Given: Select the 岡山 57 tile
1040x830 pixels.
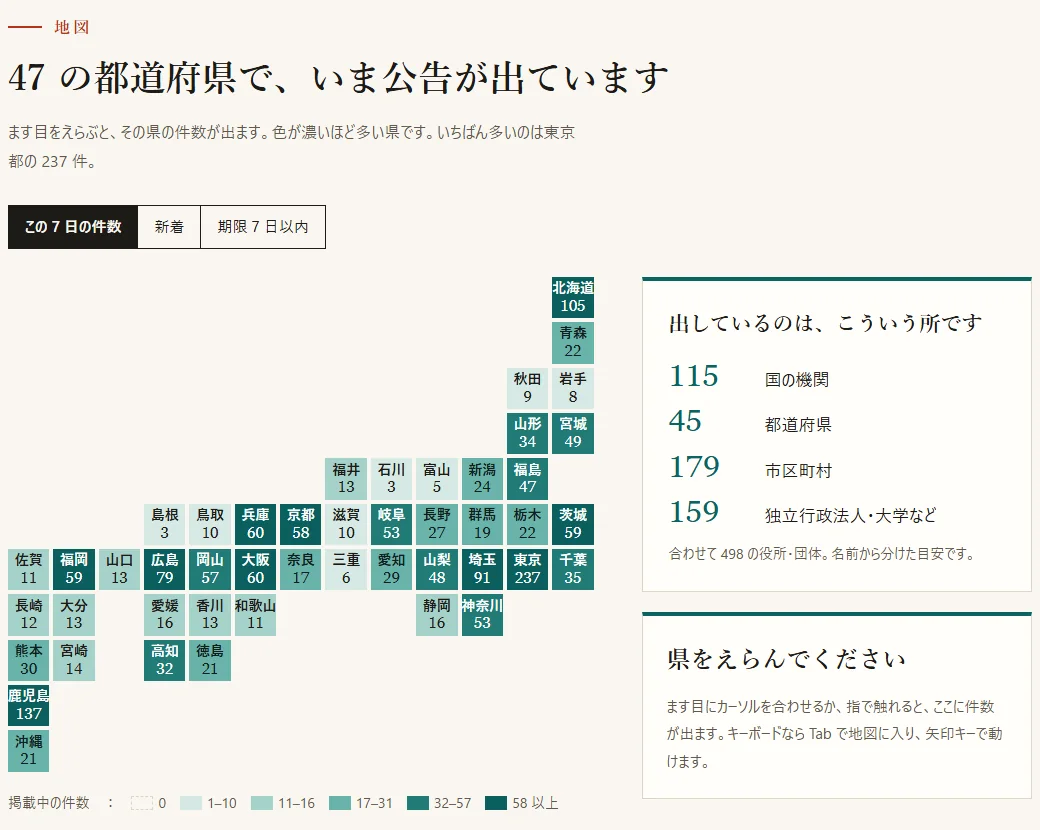Looking at the screenshot, I should coord(210,569).
